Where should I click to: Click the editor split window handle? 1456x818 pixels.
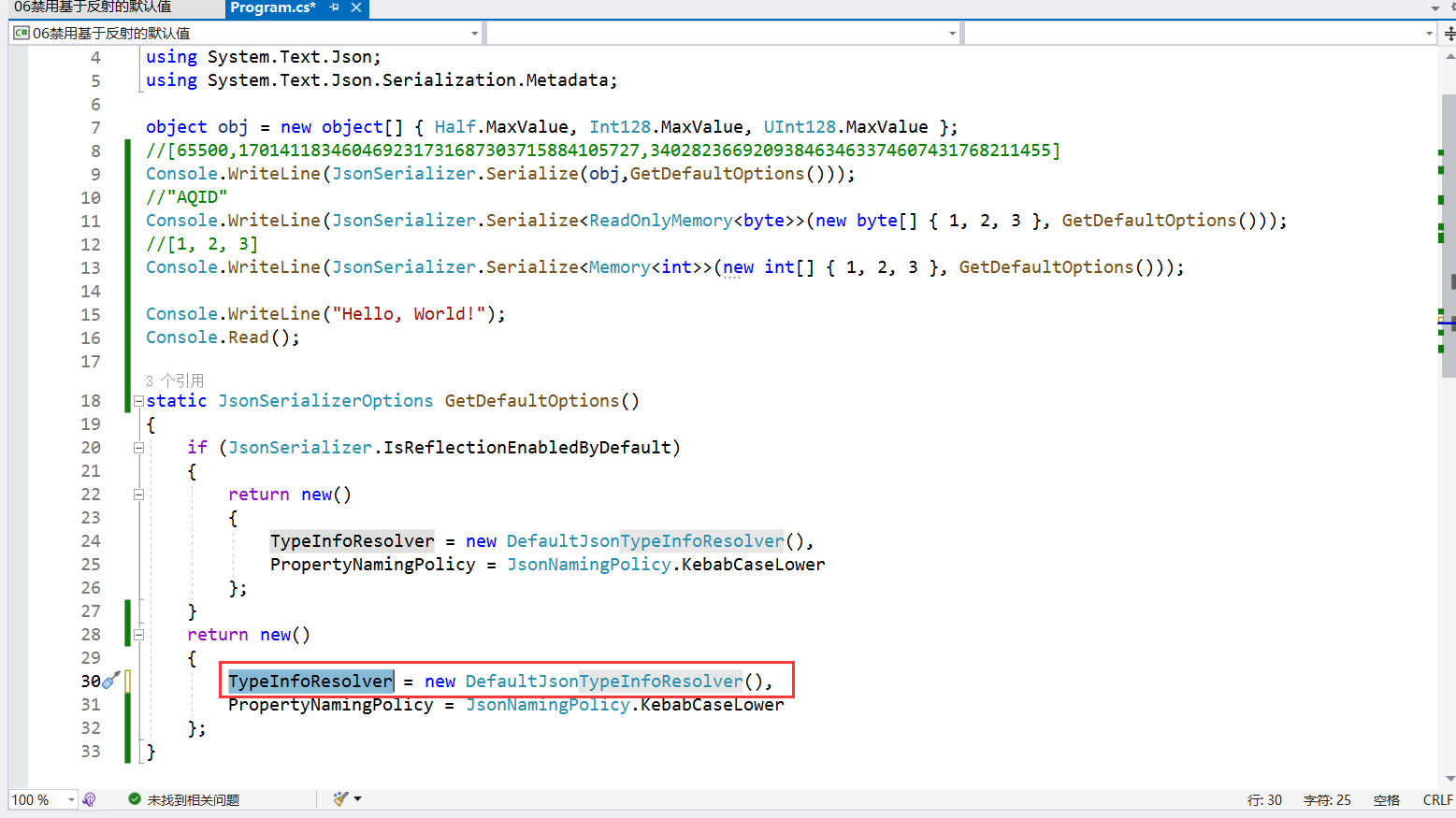pyautogui.click(x=1449, y=34)
